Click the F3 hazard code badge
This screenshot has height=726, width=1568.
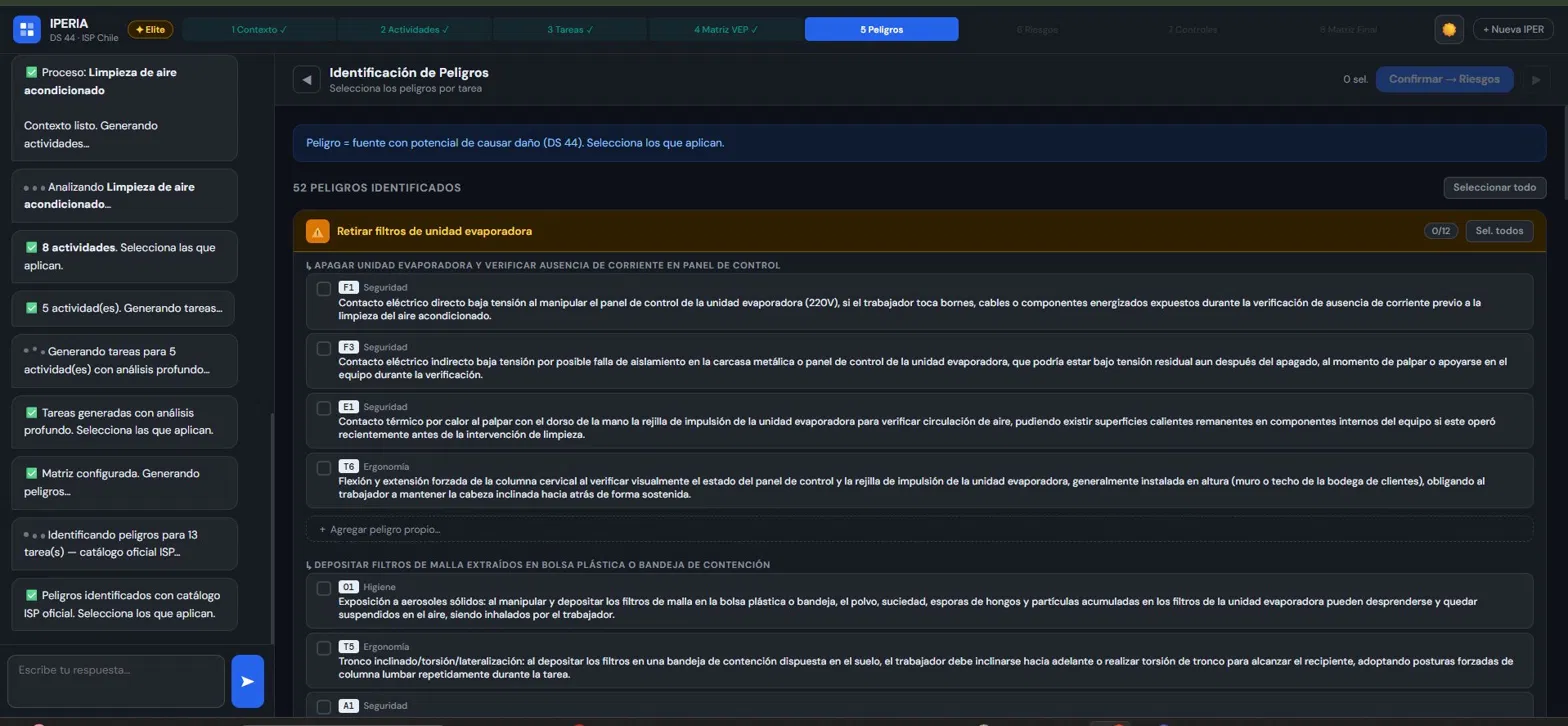[349, 347]
